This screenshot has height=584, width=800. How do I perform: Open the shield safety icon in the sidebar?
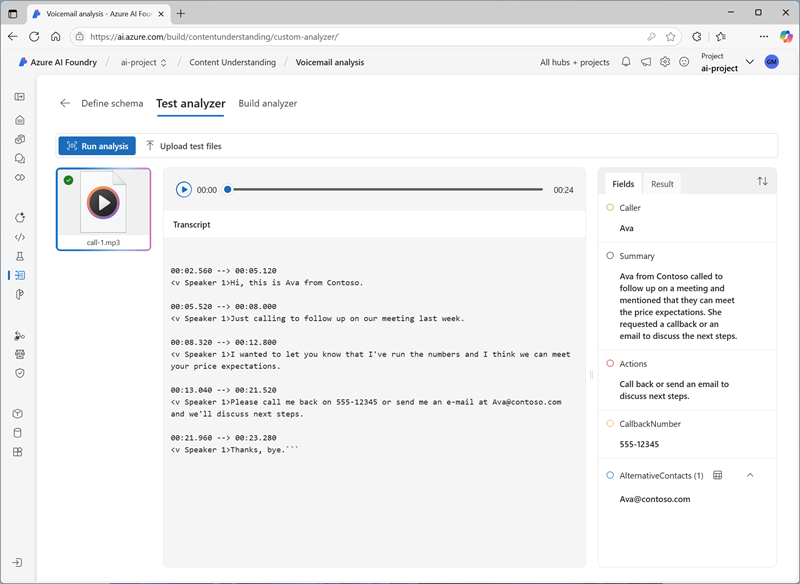[19, 373]
